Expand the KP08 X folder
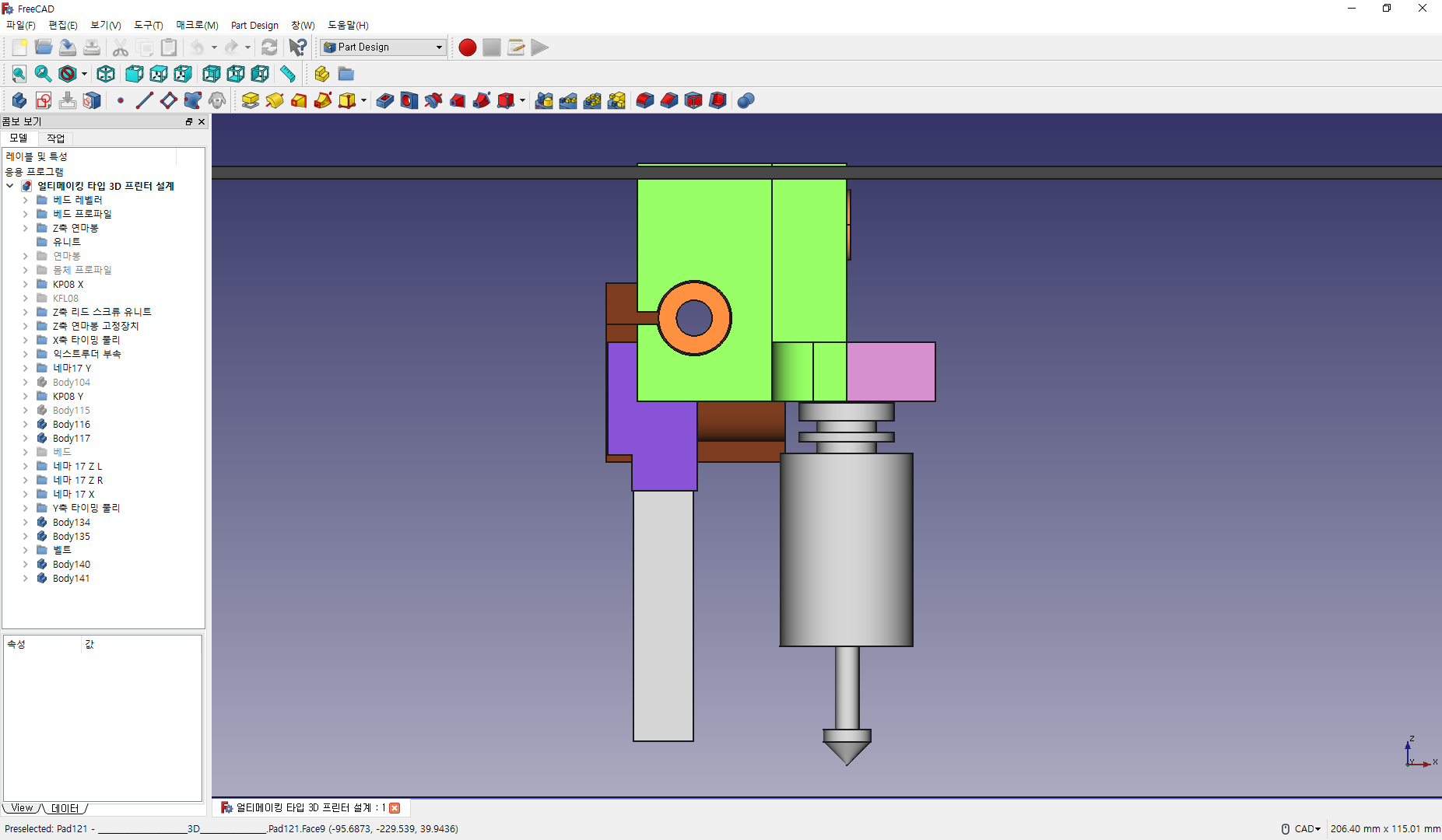Image resolution: width=1442 pixels, height=840 pixels. pyautogui.click(x=25, y=284)
